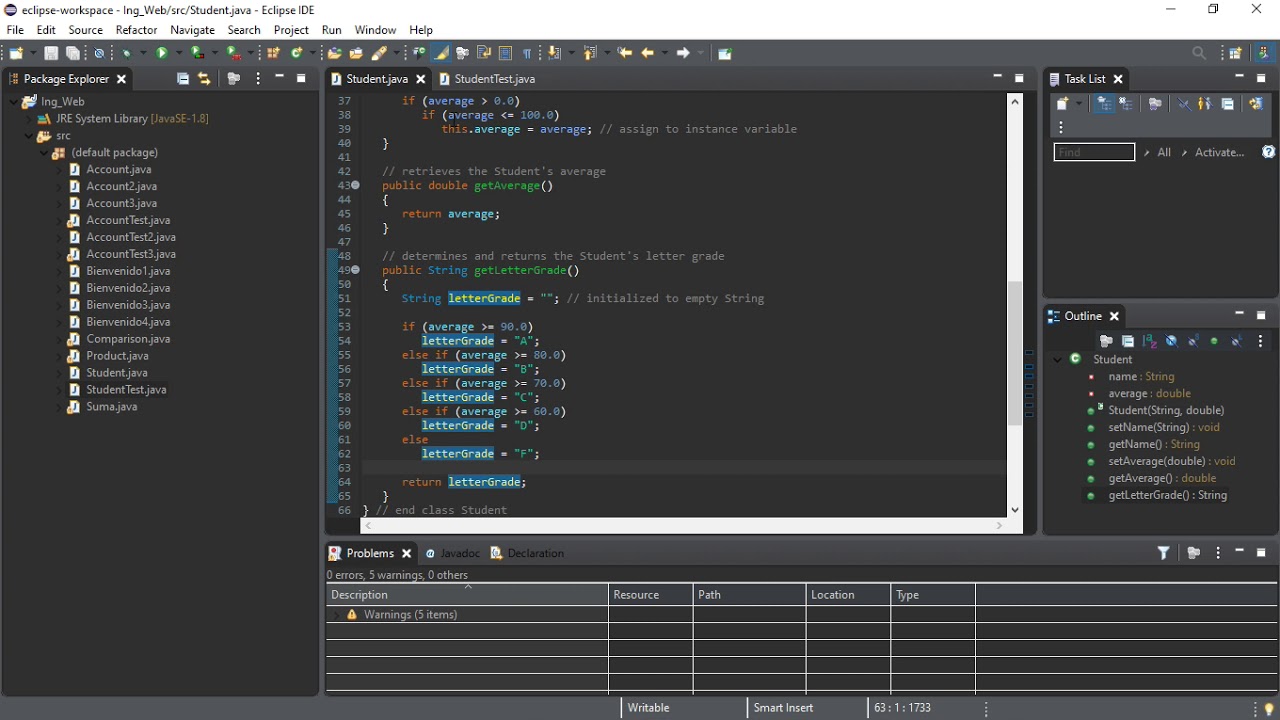Select getLetterGrade() in Outline
This screenshot has height=720, width=1280.
click(1167, 495)
